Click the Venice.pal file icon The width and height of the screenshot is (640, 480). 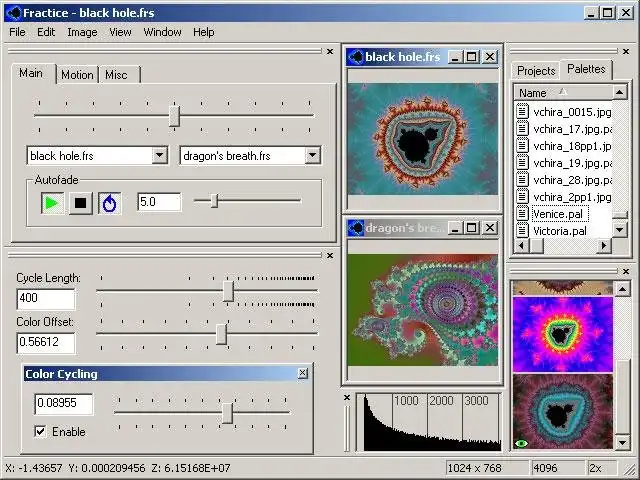click(x=522, y=213)
